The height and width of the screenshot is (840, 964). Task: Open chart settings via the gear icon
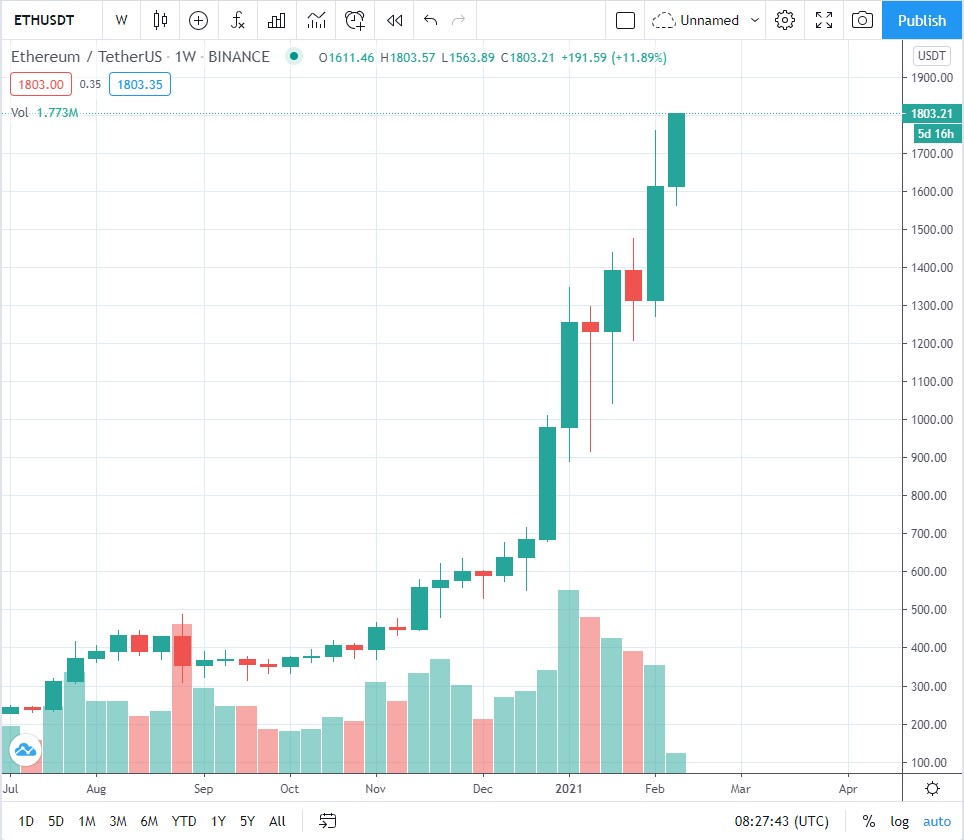[x=785, y=20]
